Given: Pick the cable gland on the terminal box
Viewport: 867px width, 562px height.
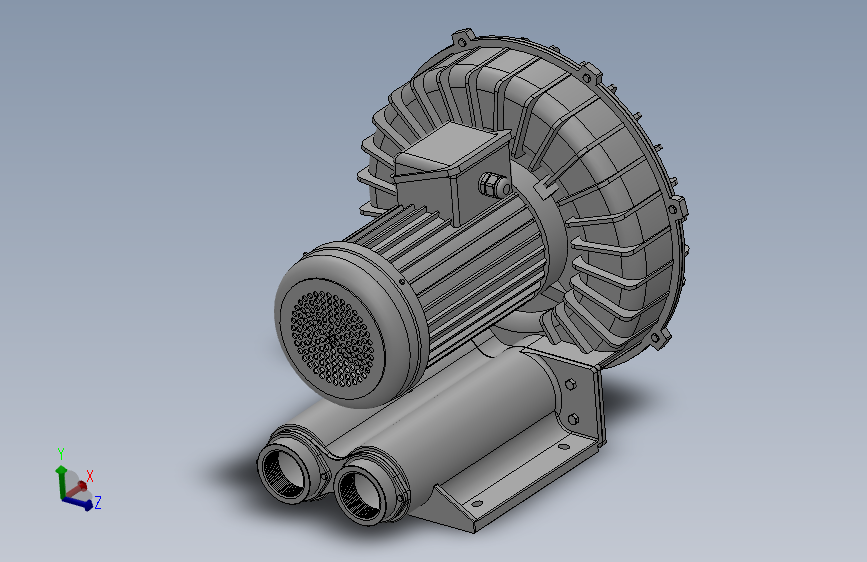Looking at the screenshot, I should point(494,185).
